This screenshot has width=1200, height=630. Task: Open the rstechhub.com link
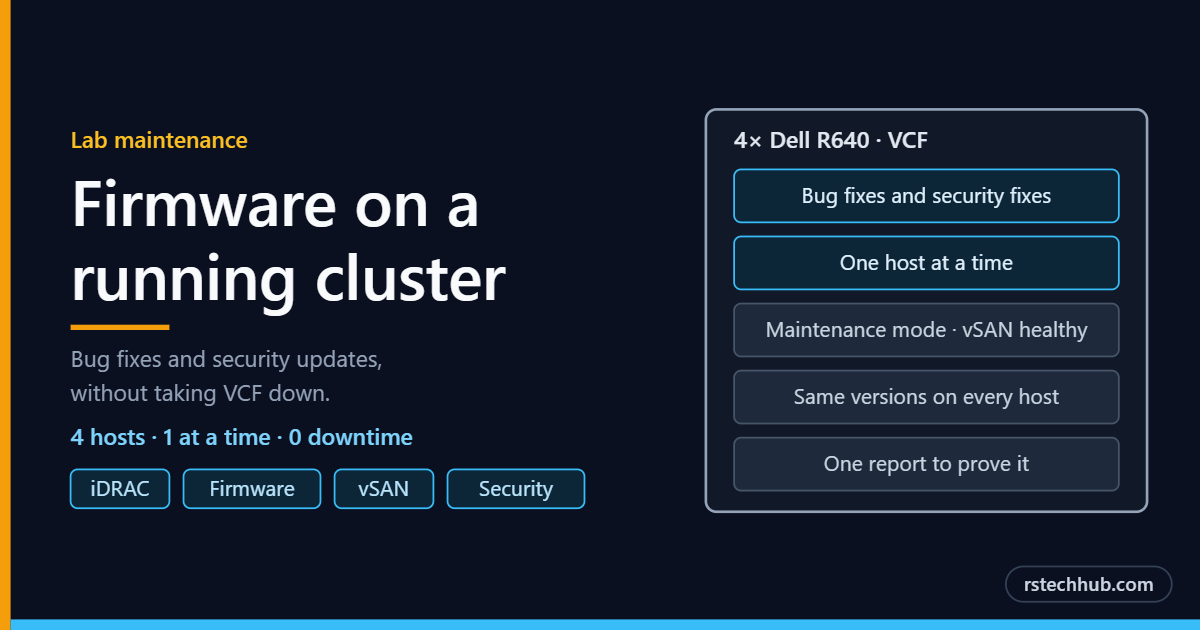point(1088,585)
